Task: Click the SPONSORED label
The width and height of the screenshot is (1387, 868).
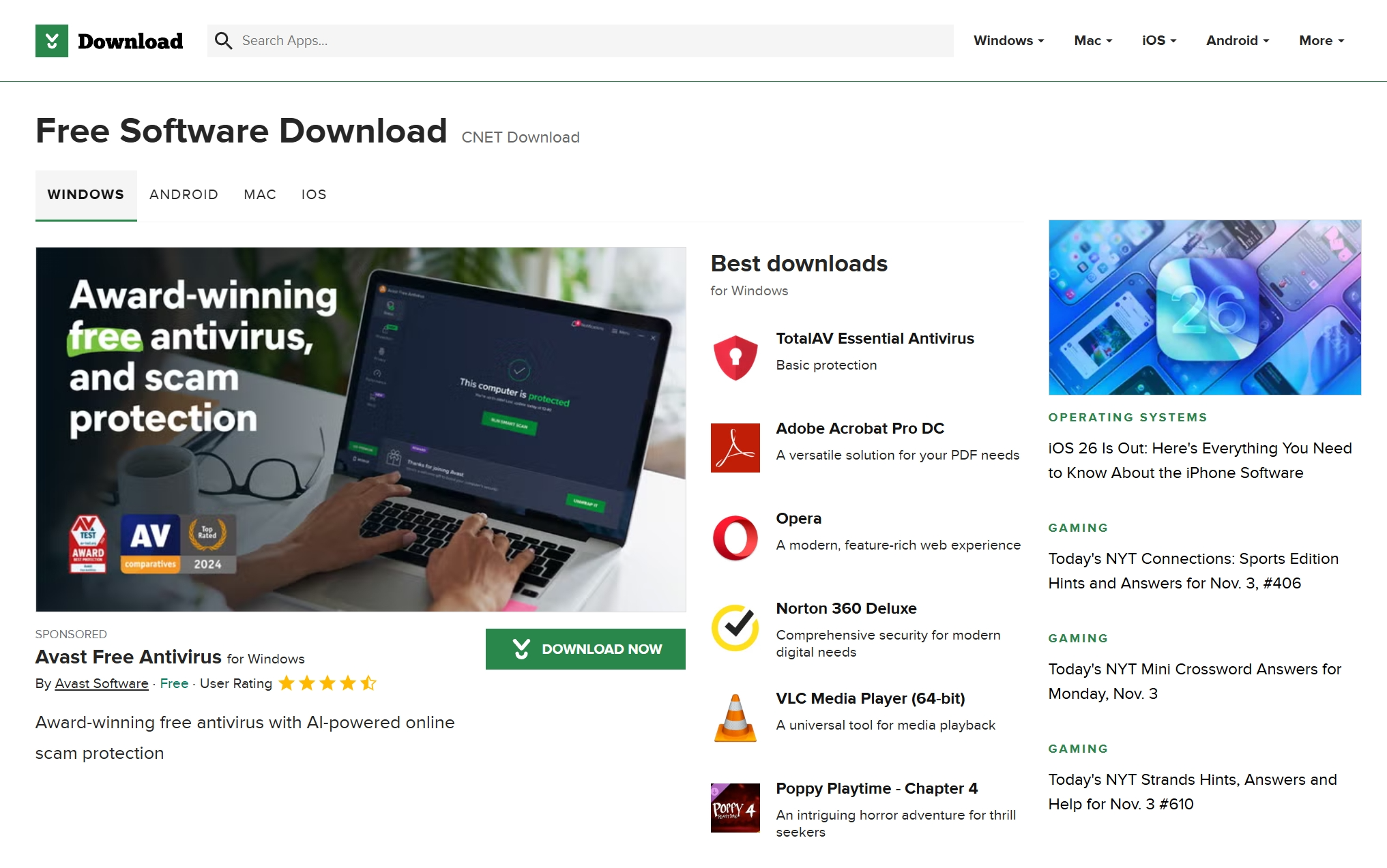Action: 71,634
